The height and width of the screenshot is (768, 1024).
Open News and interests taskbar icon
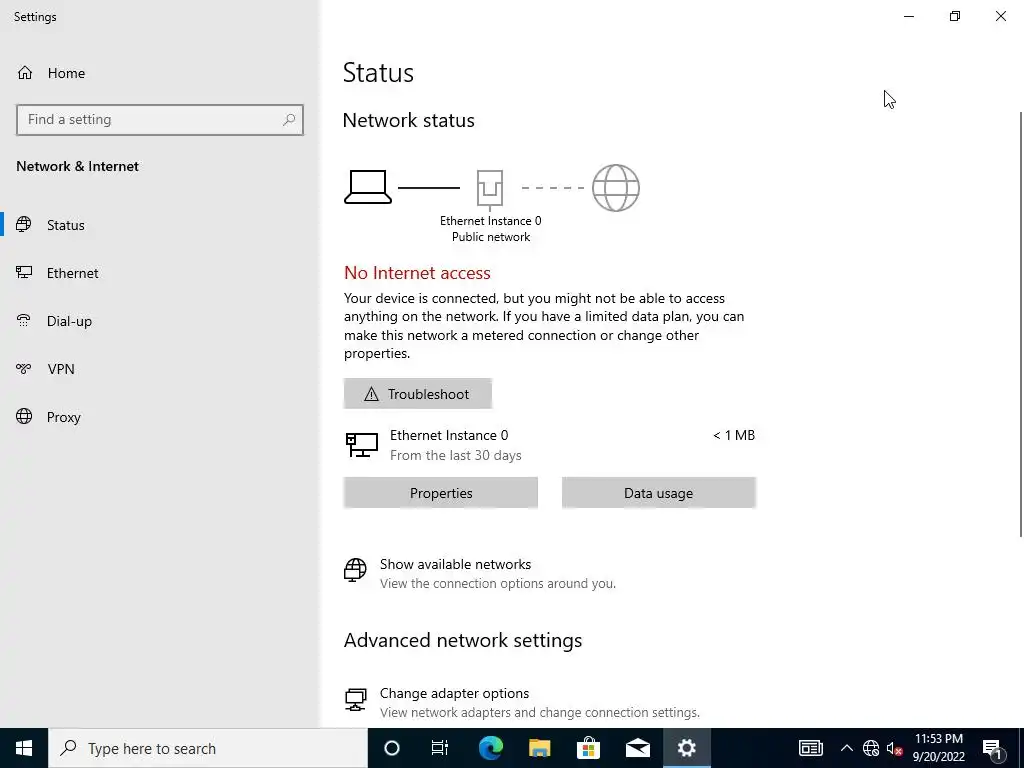810,748
